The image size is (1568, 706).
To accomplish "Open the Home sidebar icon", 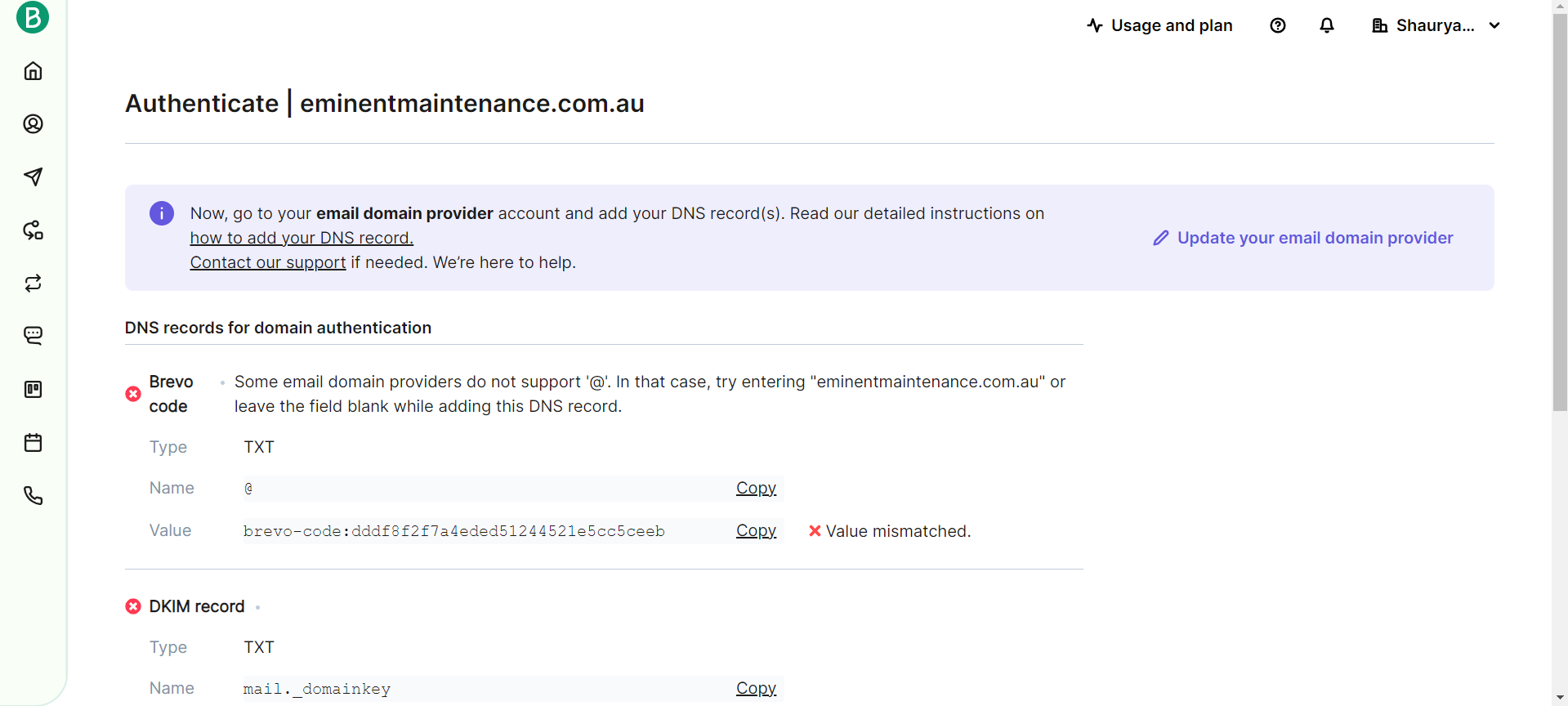I will pyautogui.click(x=33, y=71).
